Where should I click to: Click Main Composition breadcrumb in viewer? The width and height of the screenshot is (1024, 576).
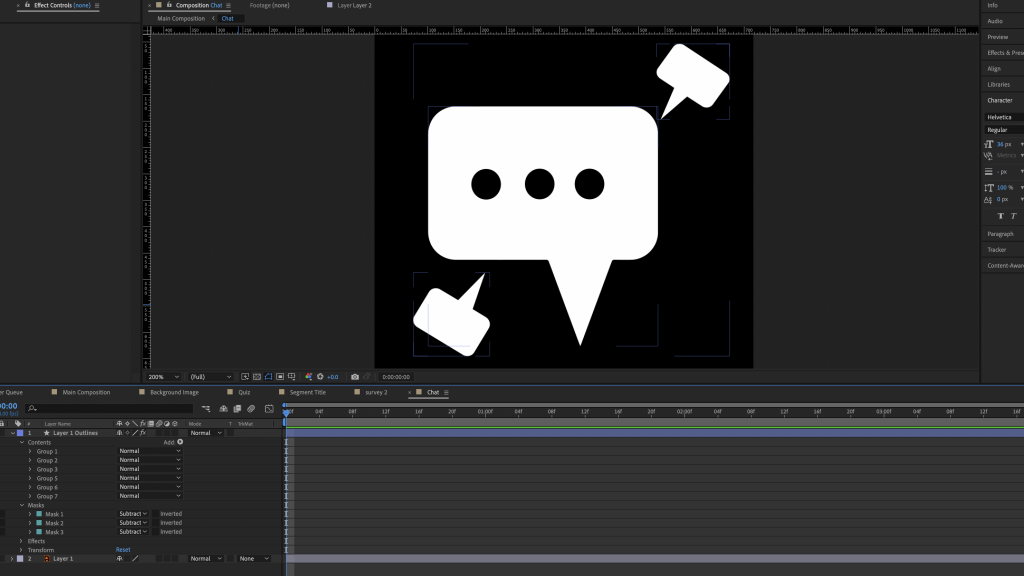pyautogui.click(x=181, y=18)
